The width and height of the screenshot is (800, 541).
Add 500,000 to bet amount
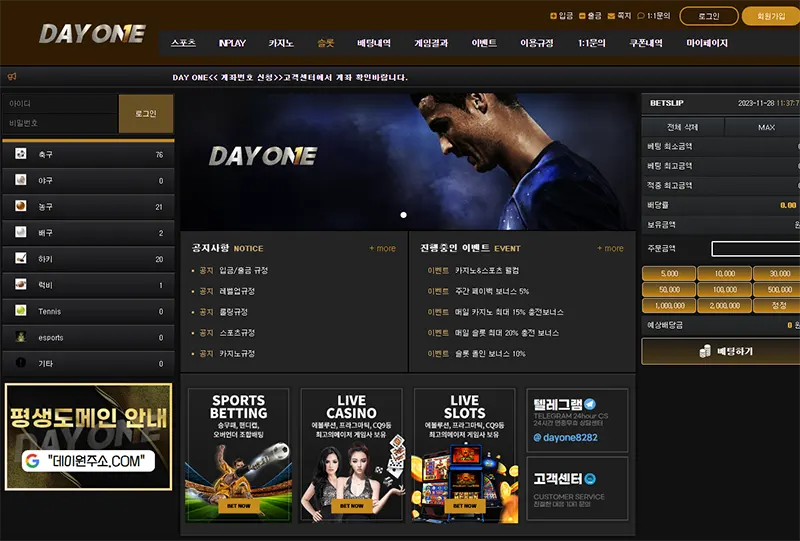click(x=777, y=289)
